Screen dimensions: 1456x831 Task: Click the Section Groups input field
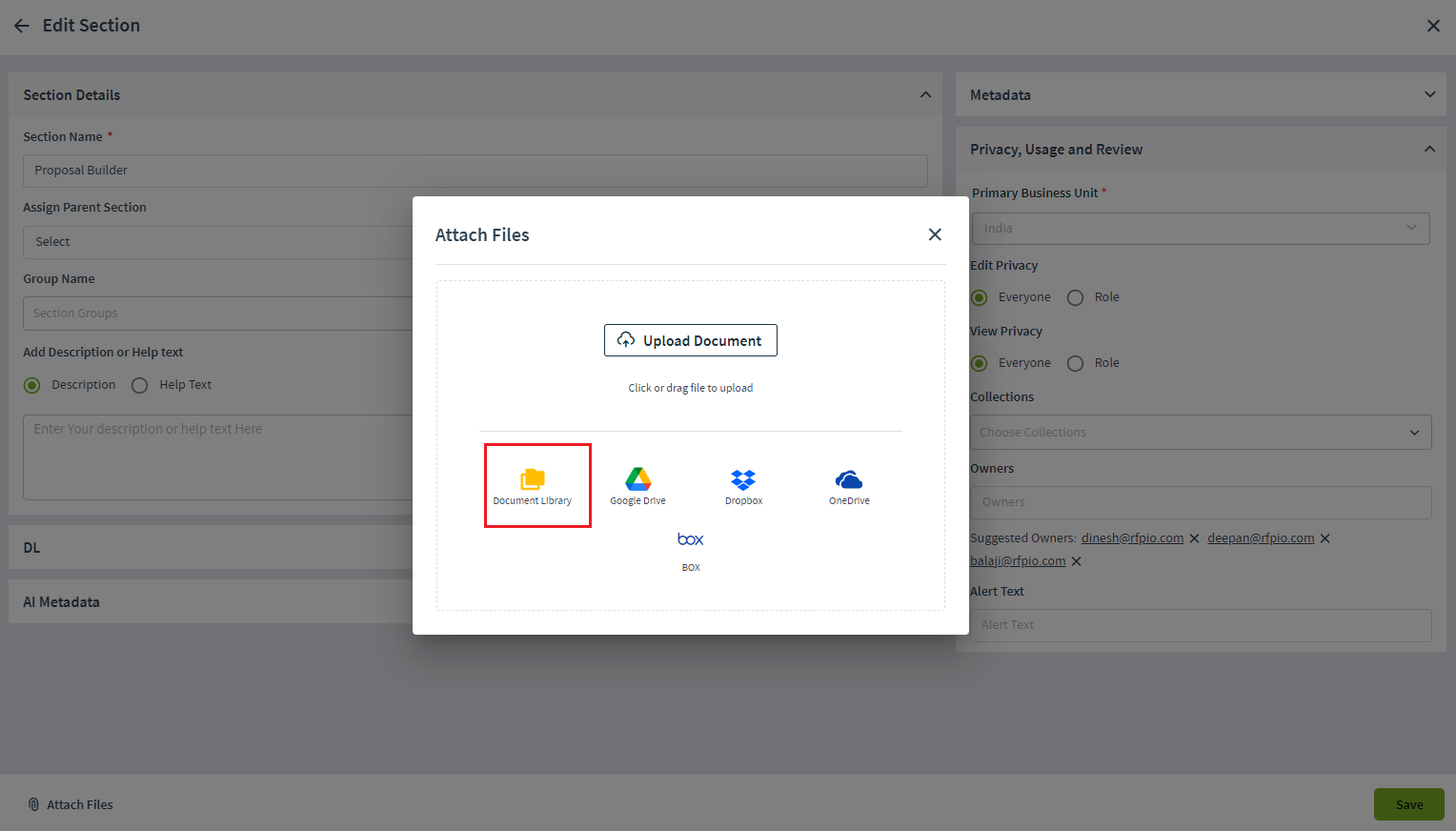click(218, 314)
